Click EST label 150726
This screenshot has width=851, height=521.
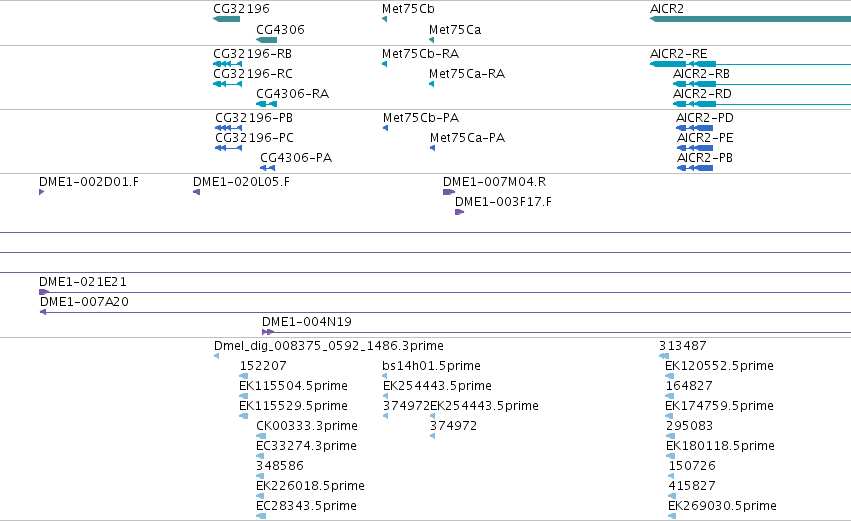(692, 466)
